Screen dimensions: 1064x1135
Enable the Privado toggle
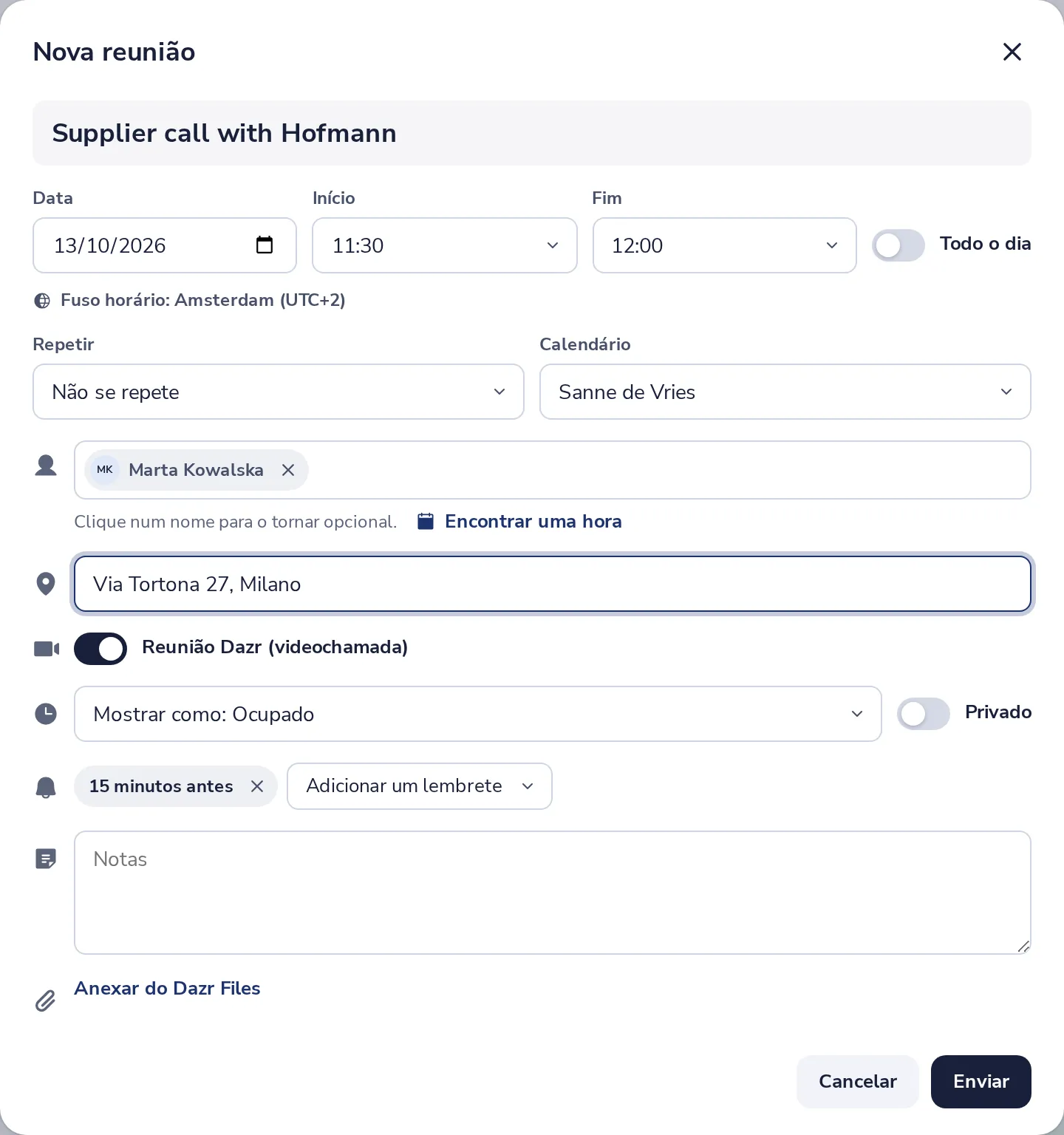tap(924, 714)
